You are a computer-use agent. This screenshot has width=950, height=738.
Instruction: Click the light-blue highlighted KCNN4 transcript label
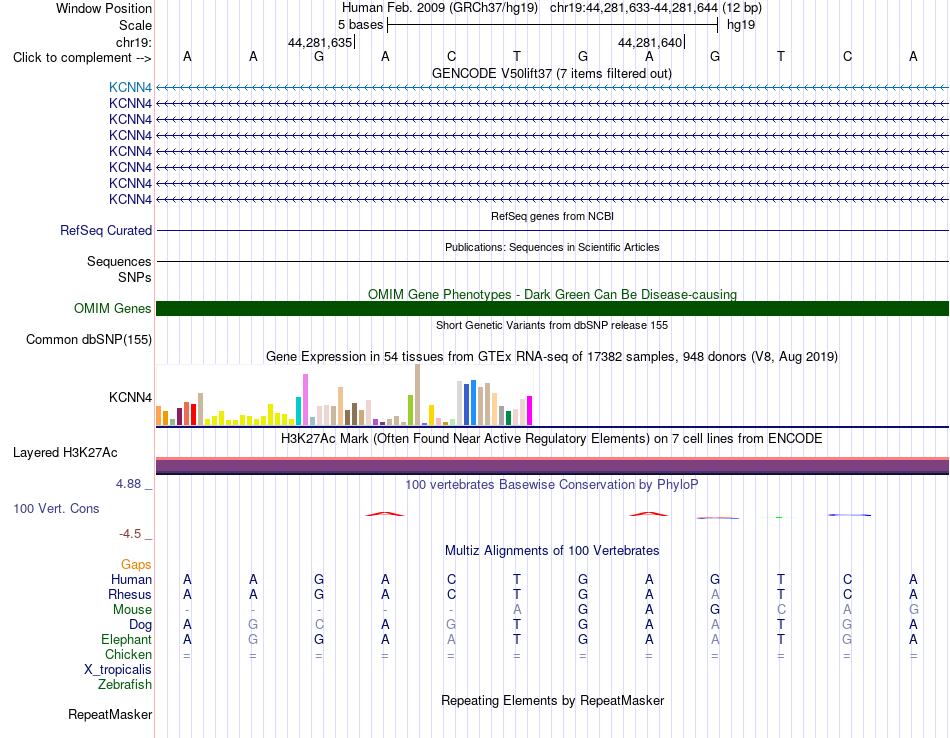(x=130, y=87)
